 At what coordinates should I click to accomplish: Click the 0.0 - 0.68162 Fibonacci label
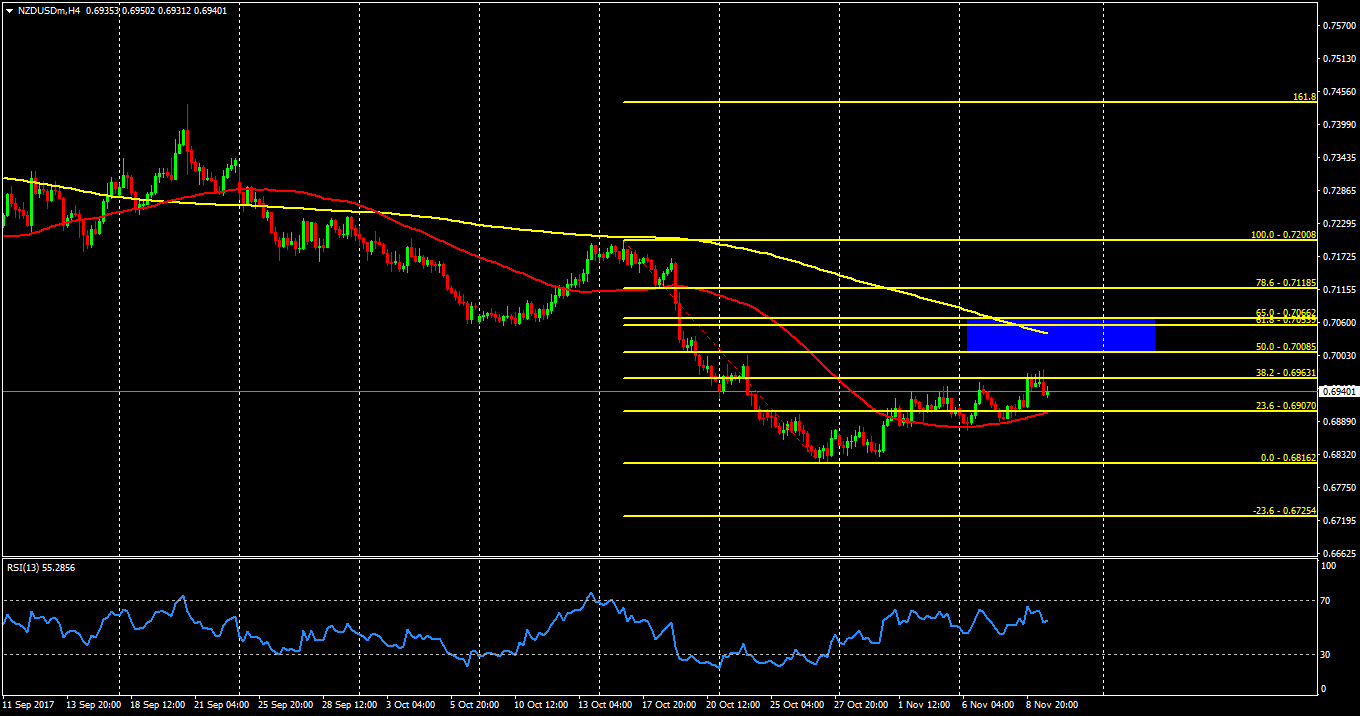1287,457
